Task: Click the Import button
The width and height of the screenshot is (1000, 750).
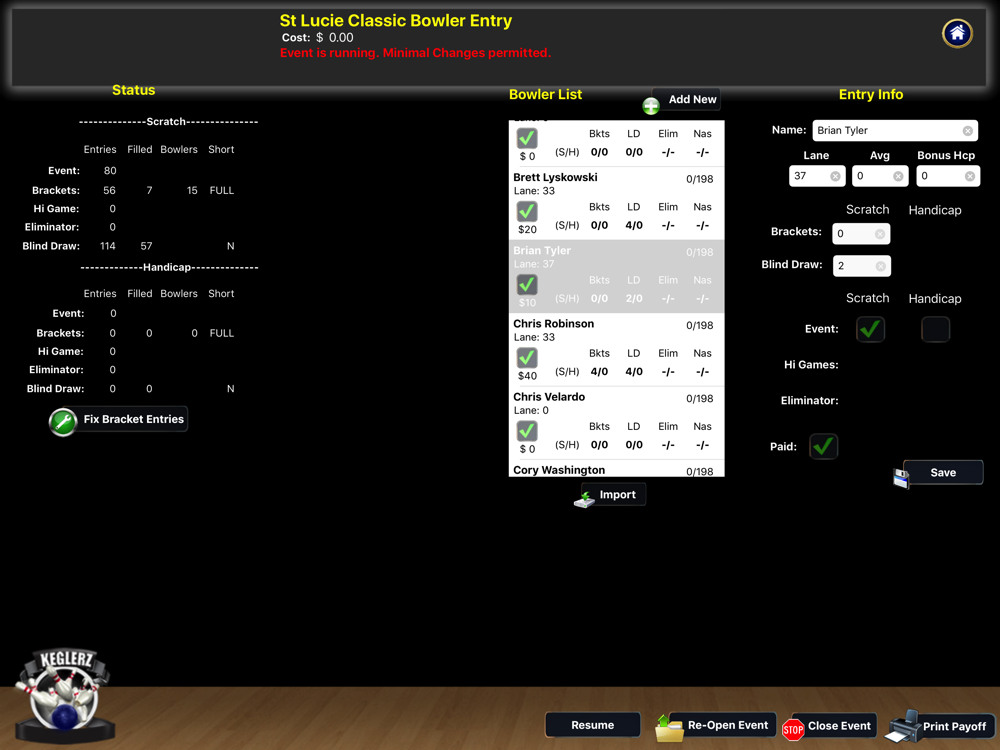Action: [x=614, y=494]
